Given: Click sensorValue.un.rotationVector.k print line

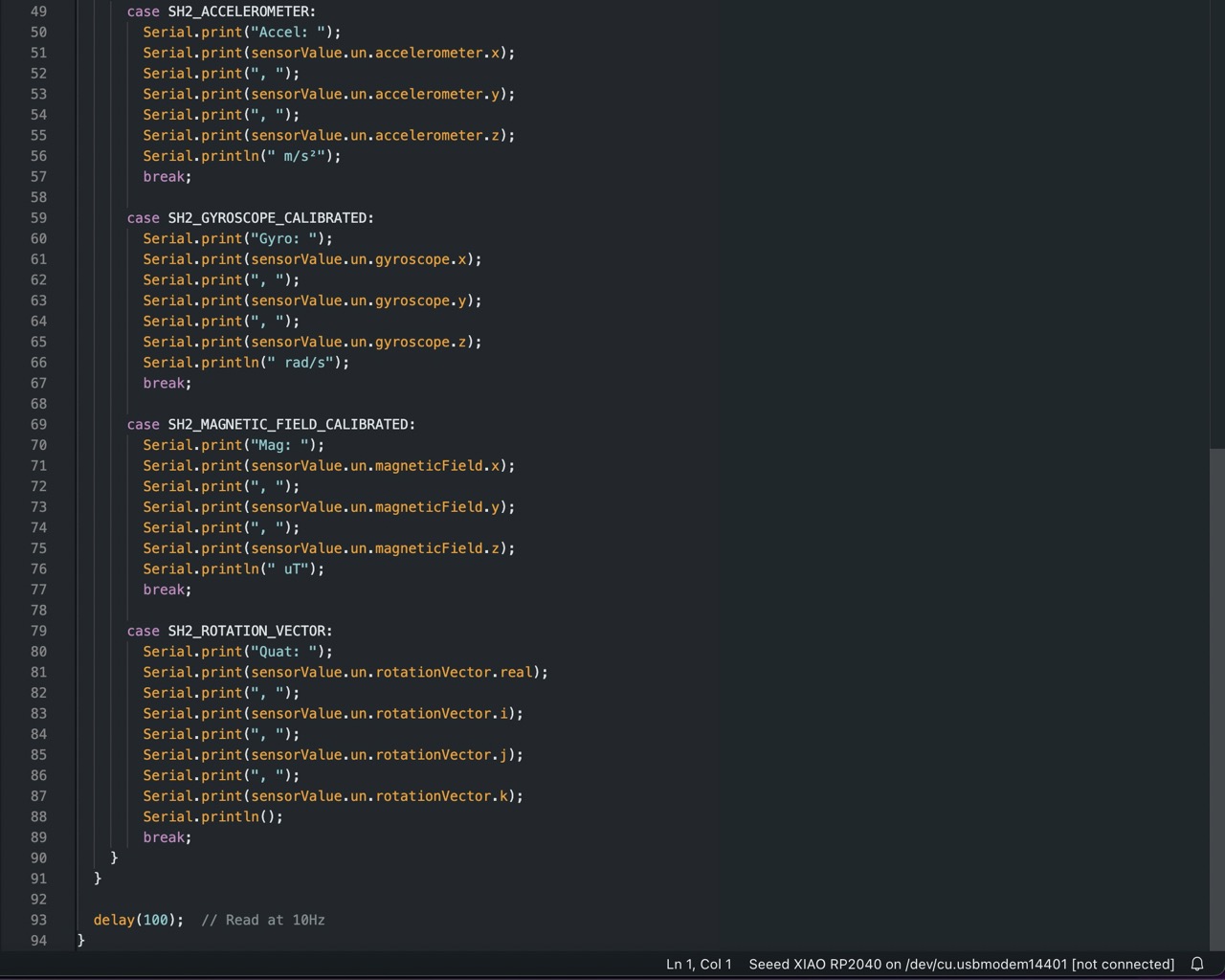Looking at the screenshot, I should point(333,796).
